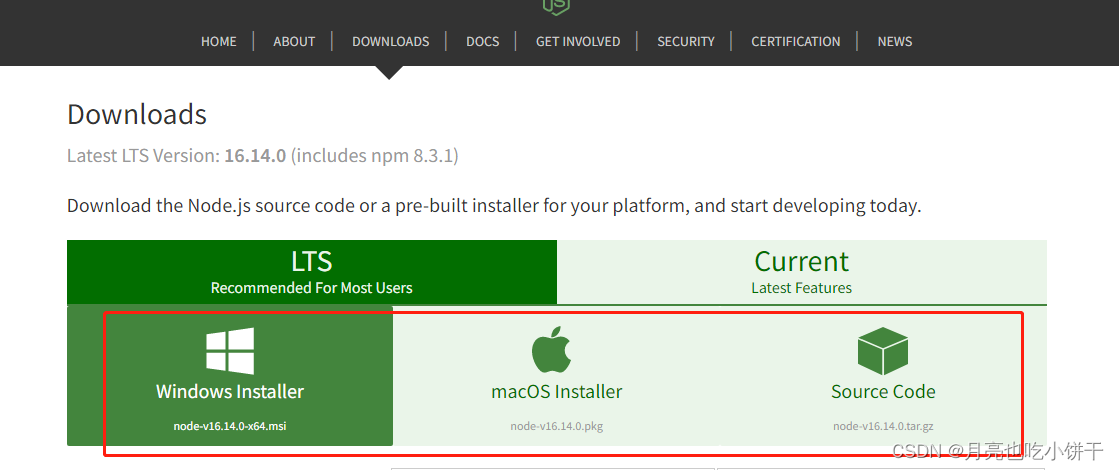Screen dimensions: 1119x470
Task: Open the HOME nav item
Action: (x=218, y=41)
